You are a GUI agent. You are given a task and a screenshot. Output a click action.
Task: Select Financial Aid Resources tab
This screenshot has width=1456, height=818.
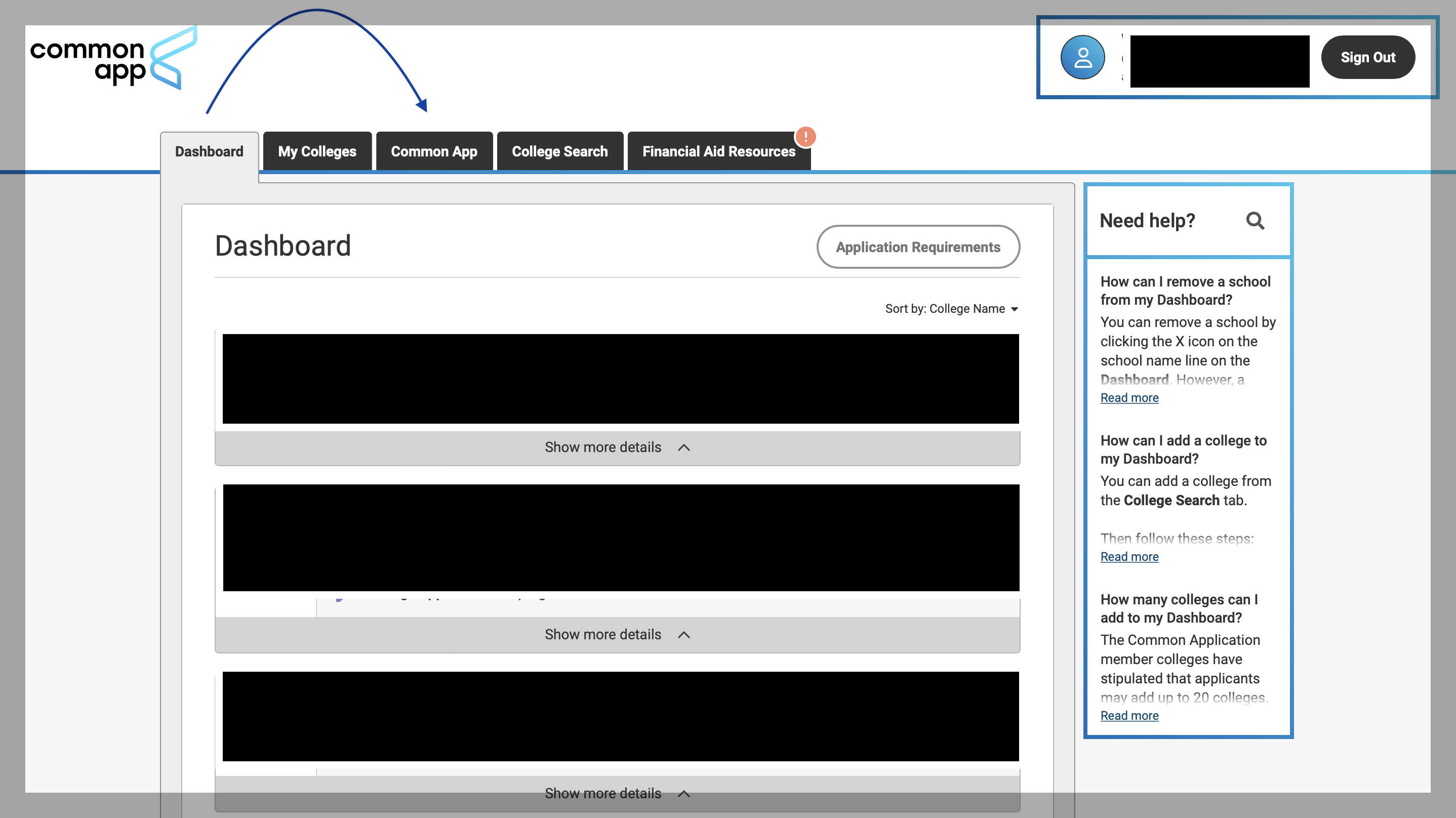pos(719,151)
